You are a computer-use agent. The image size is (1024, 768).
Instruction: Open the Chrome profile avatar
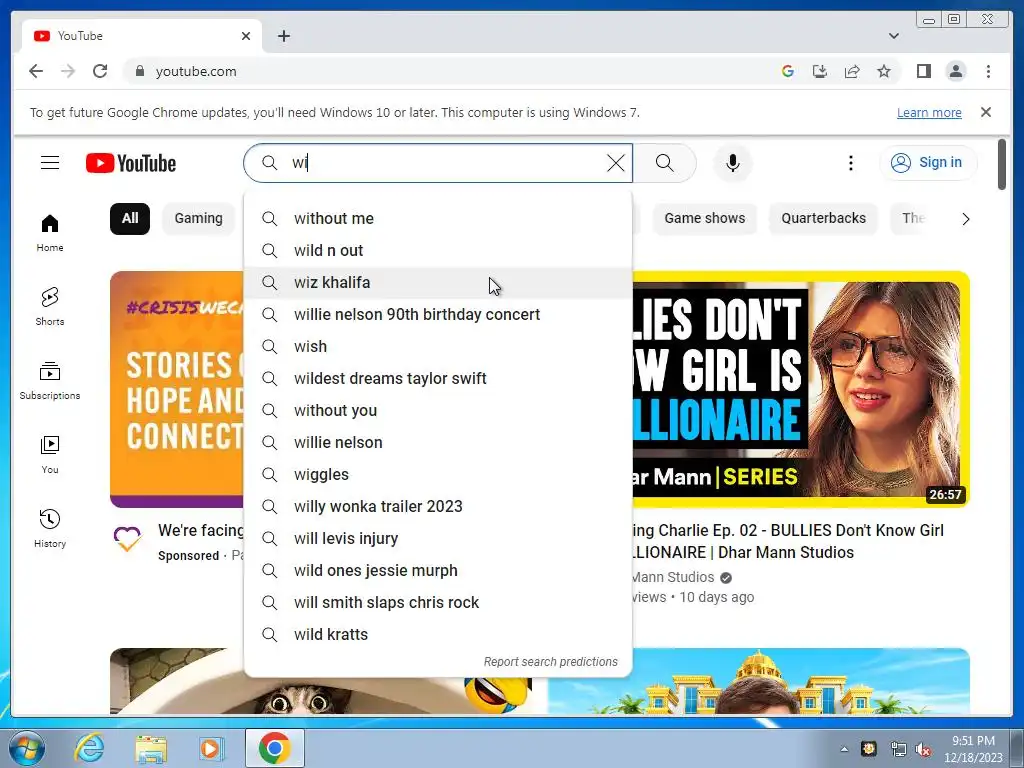(x=955, y=71)
